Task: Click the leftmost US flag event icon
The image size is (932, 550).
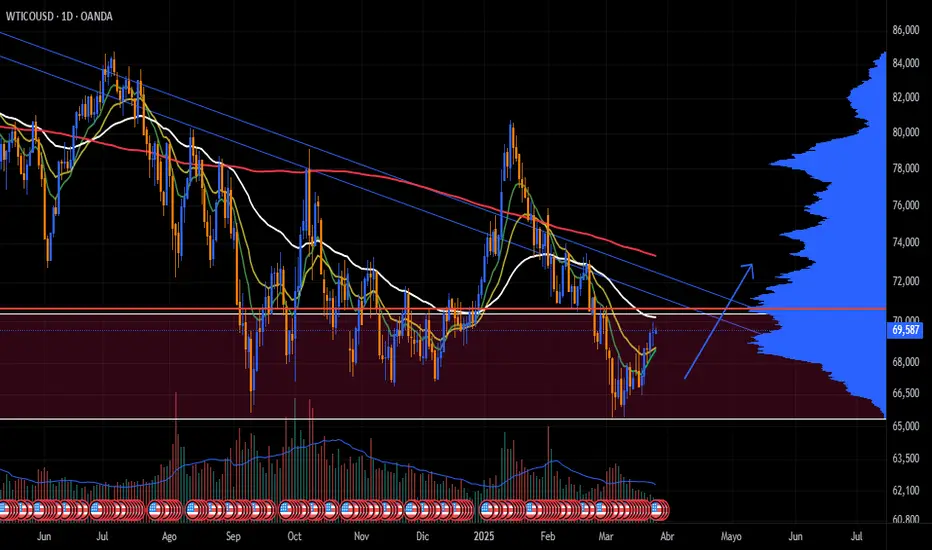Action: (6, 509)
